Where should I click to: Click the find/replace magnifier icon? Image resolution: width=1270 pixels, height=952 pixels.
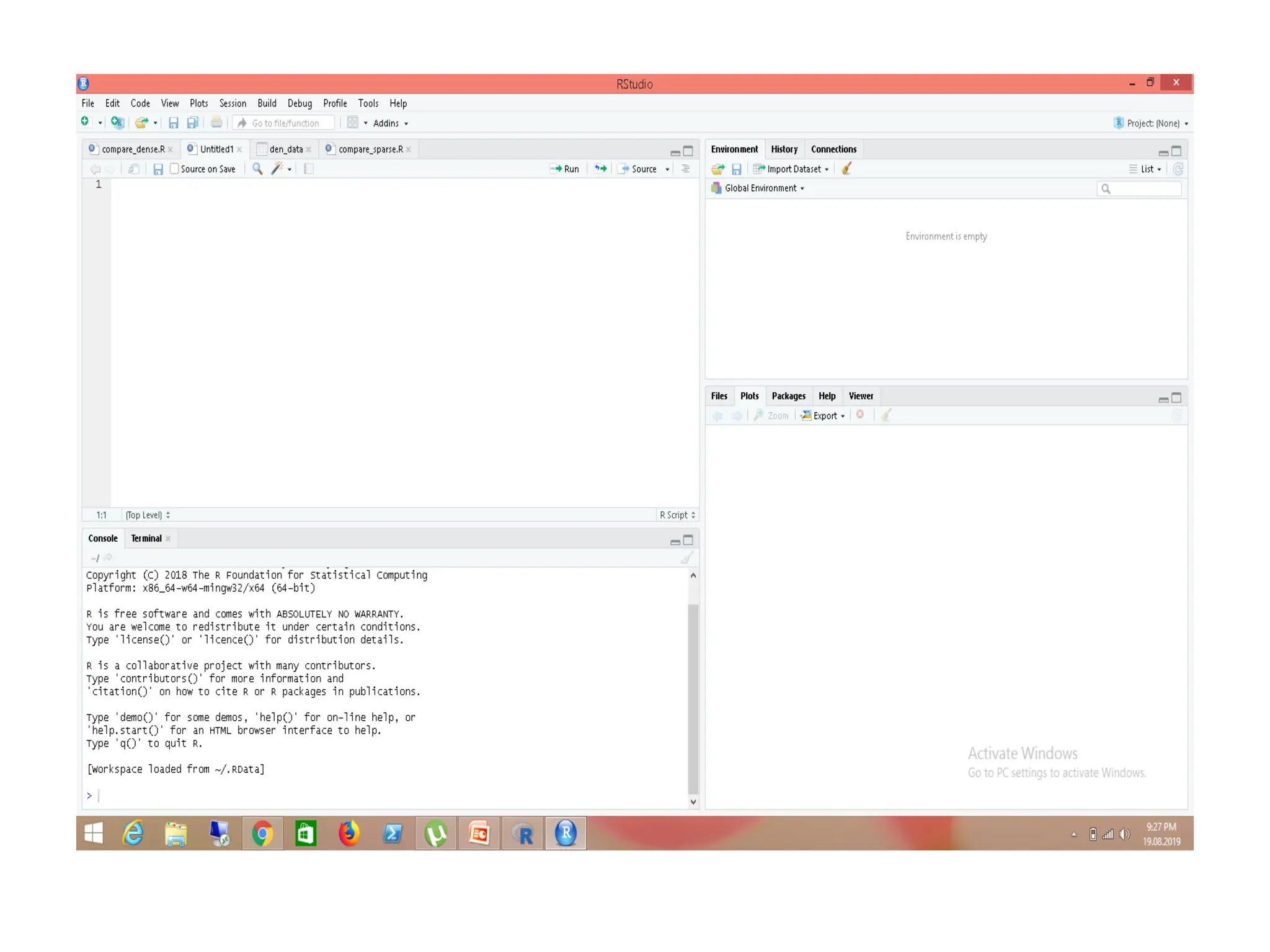(257, 169)
